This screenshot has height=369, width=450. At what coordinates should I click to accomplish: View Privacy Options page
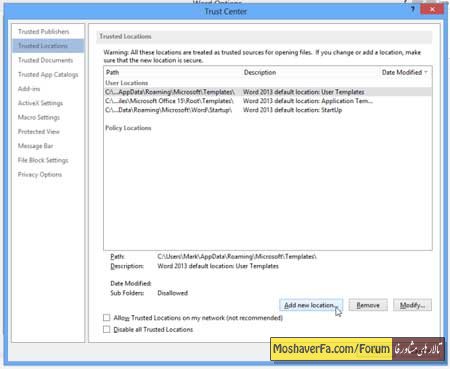[x=40, y=175]
